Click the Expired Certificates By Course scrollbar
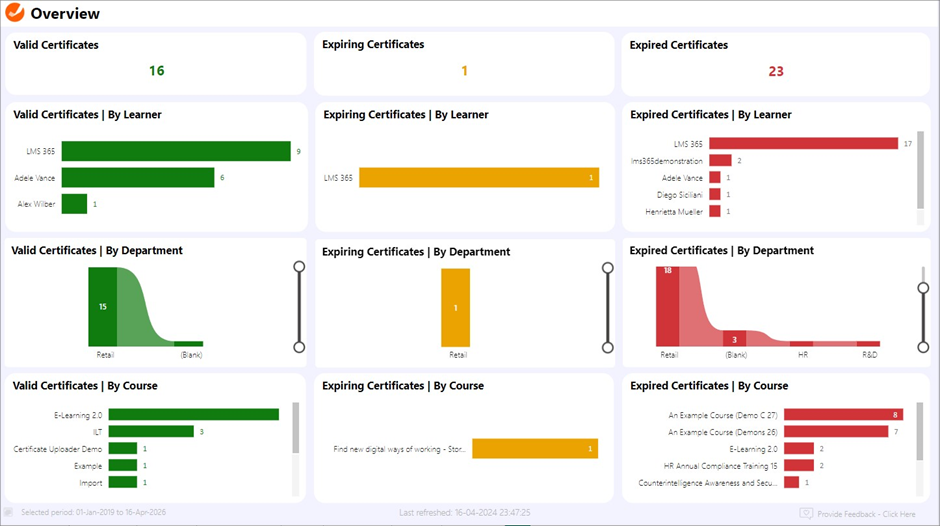940x526 pixels. coord(921,432)
